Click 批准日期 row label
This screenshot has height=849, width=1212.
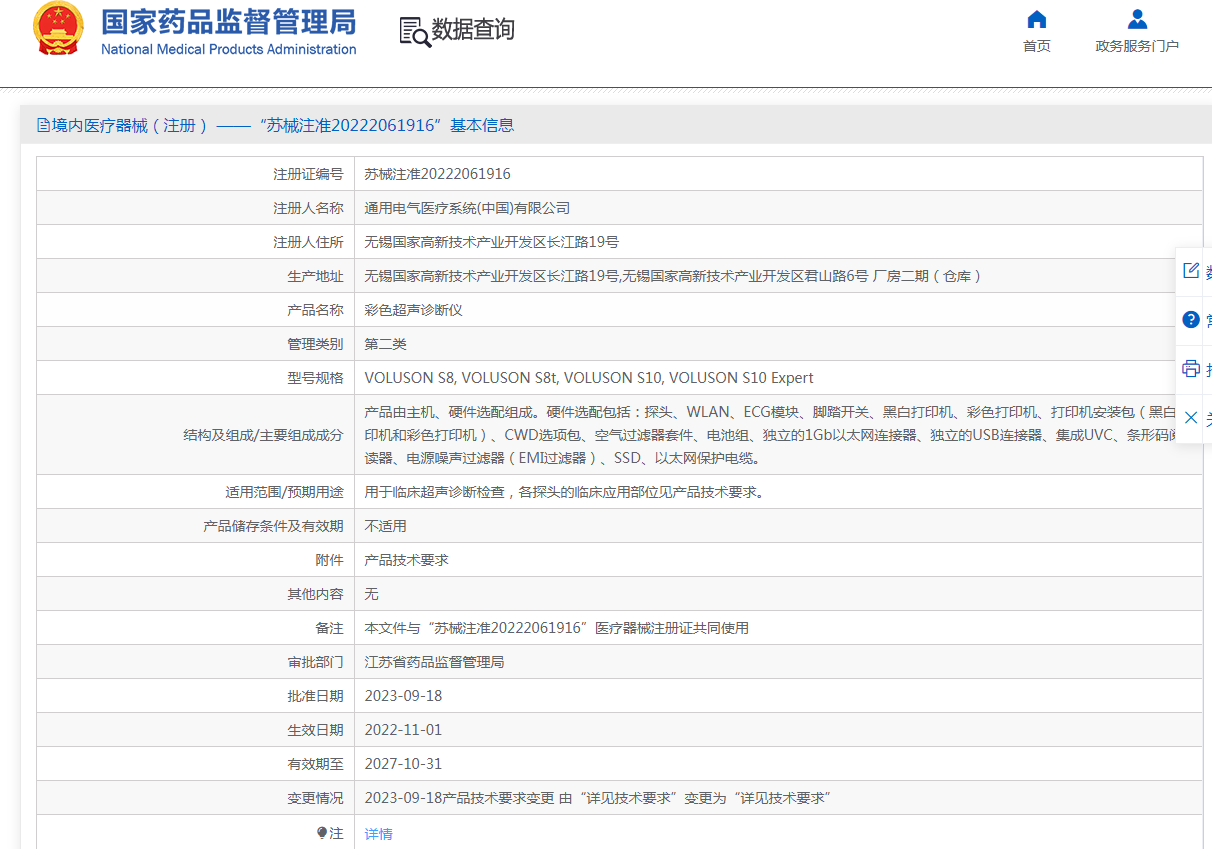click(315, 696)
